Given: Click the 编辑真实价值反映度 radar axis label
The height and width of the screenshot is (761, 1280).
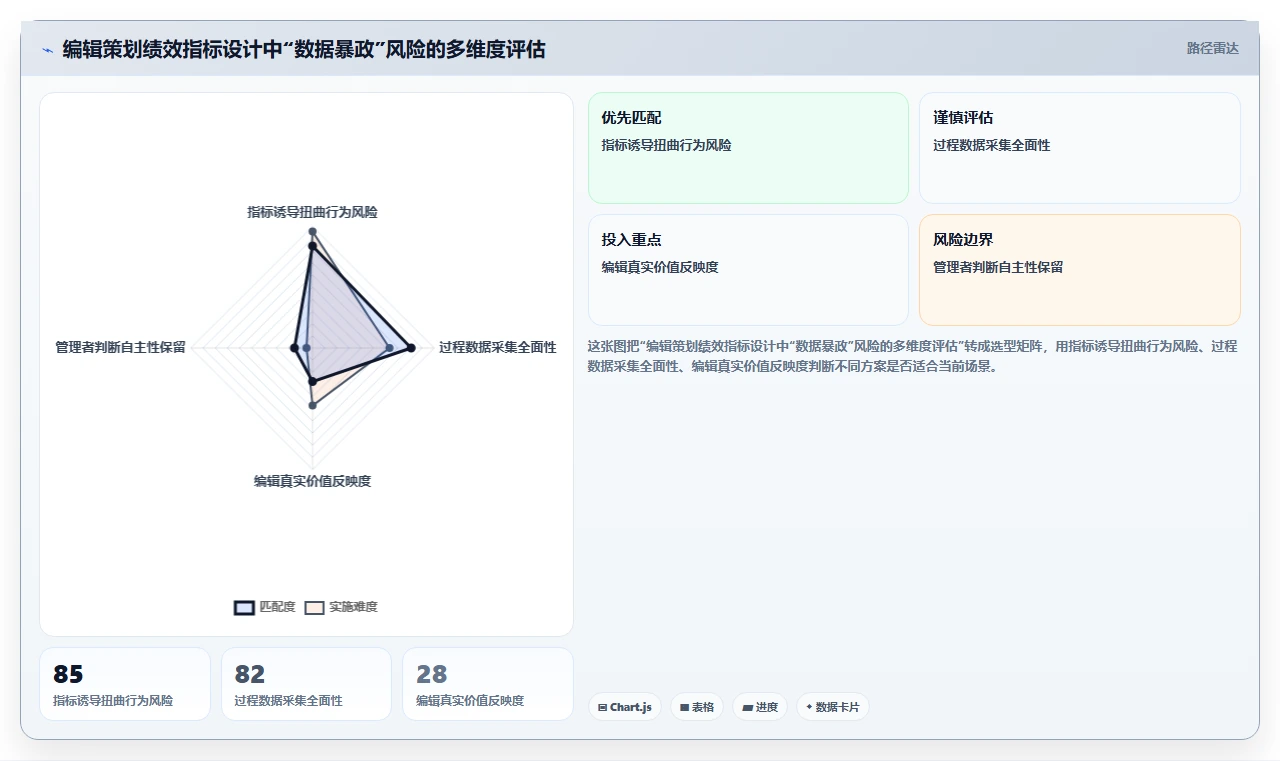Looking at the screenshot, I should [312, 481].
